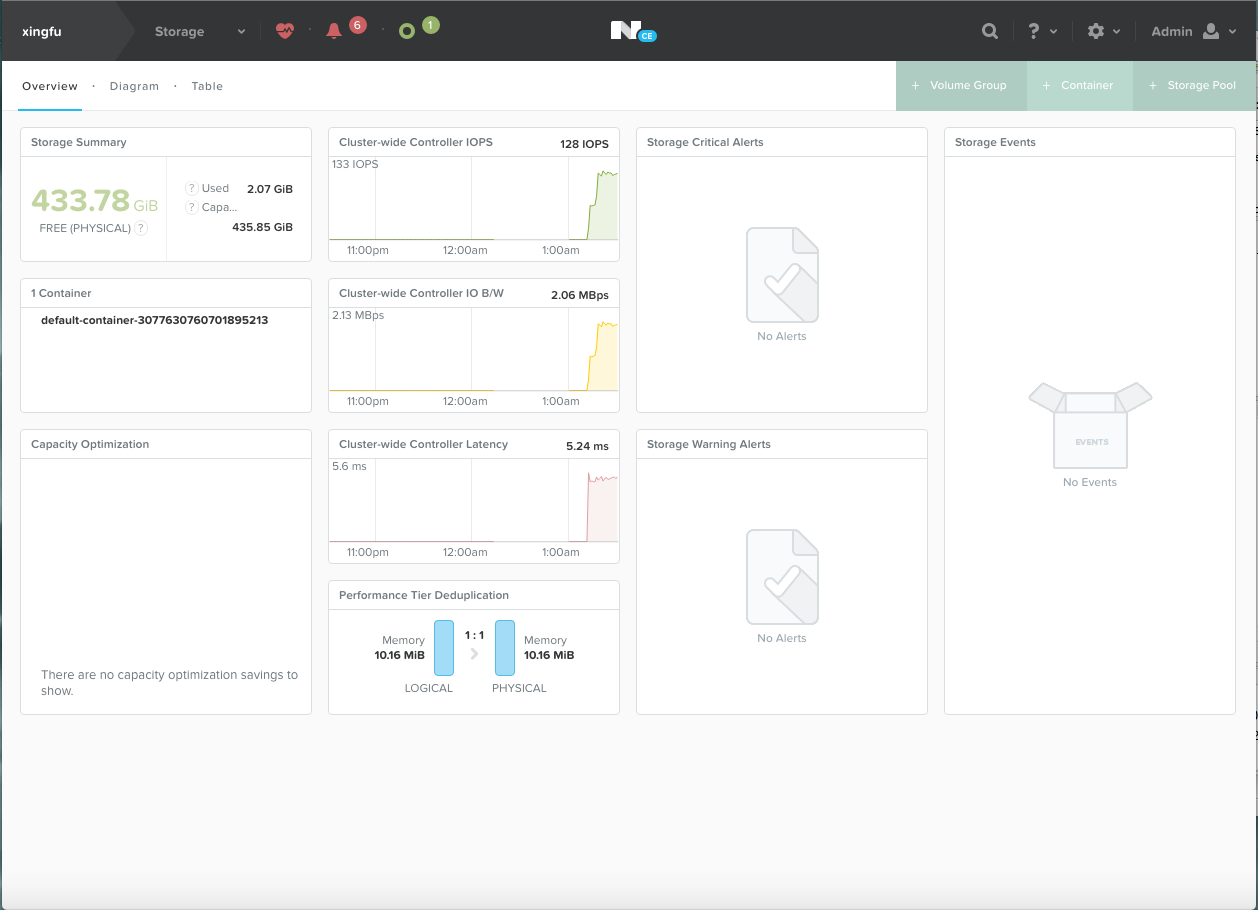1258x910 pixels.
Task: Click the Admin user avatar icon
Action: [x=1211, y=31]
